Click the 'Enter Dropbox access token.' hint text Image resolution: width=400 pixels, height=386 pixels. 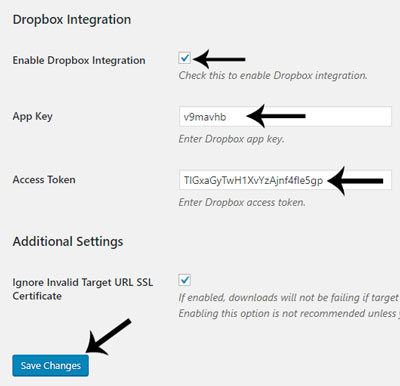coord(242,202)
